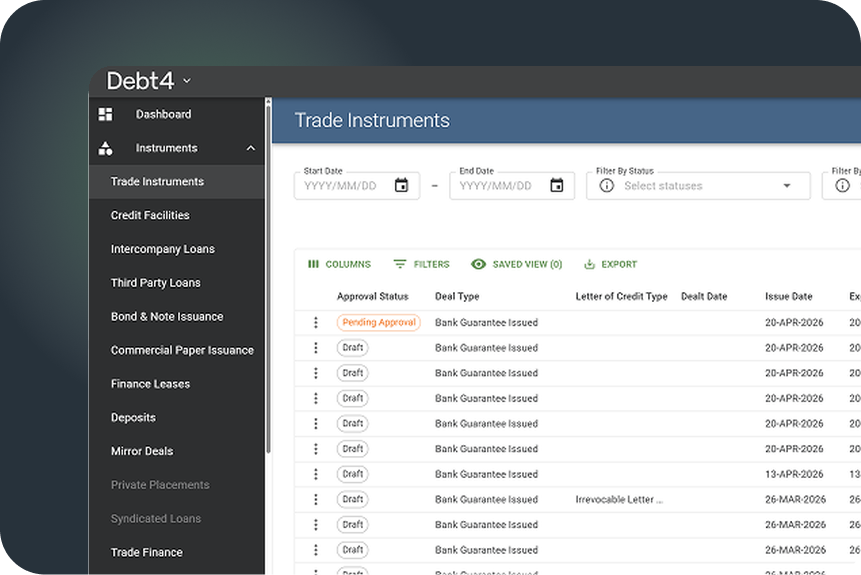Select the Trade Instruments menu item

(177, 182)
